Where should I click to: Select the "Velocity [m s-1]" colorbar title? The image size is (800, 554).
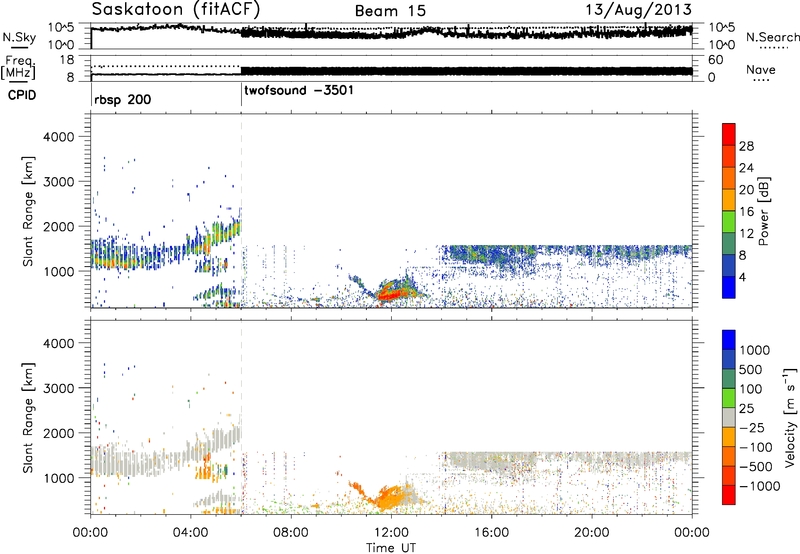click(790, 417)
